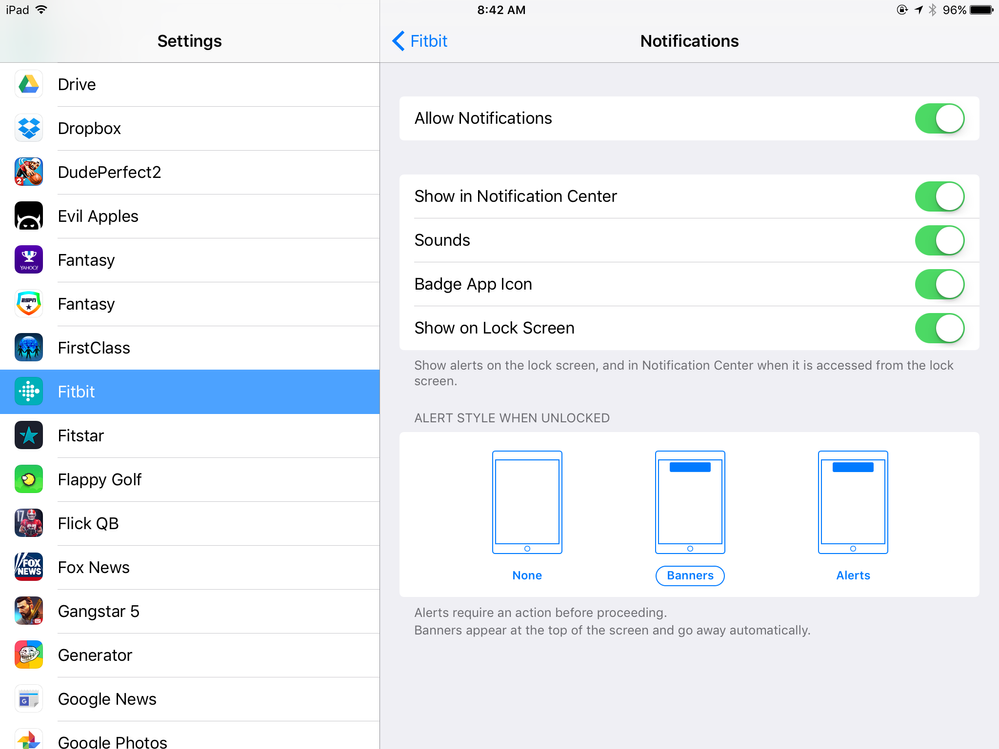
Task: Tap the Flappy Golf app icon
Action: 29,480
